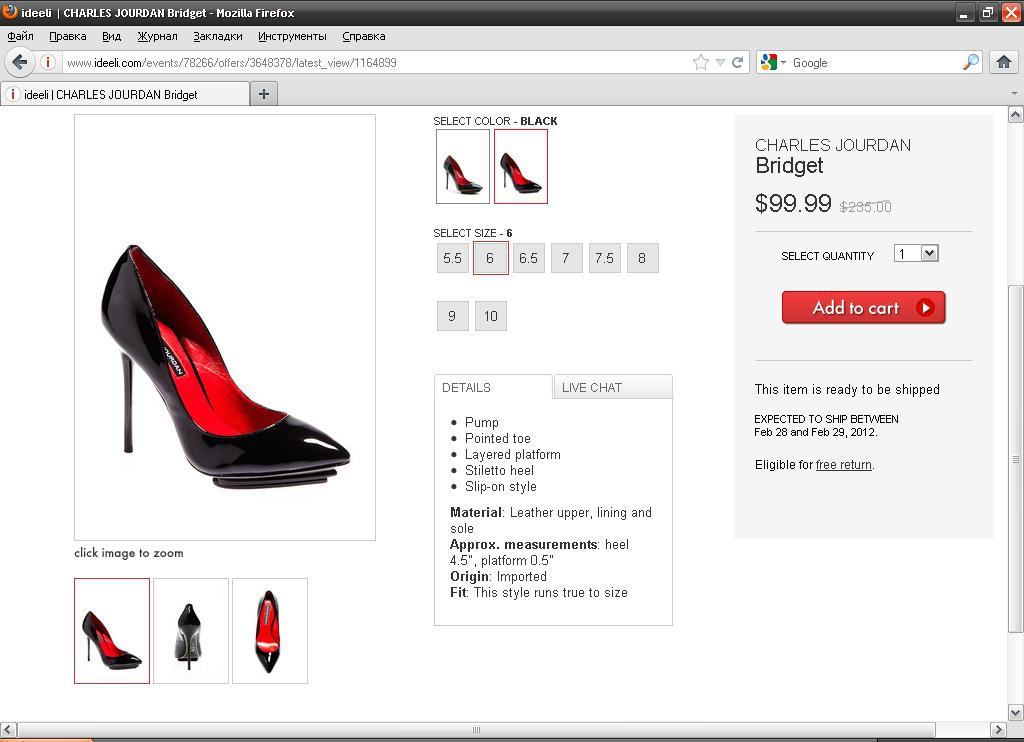Open the Файл menu
The height and width of the screenshot is (742, 1024).
pos(20,37)
